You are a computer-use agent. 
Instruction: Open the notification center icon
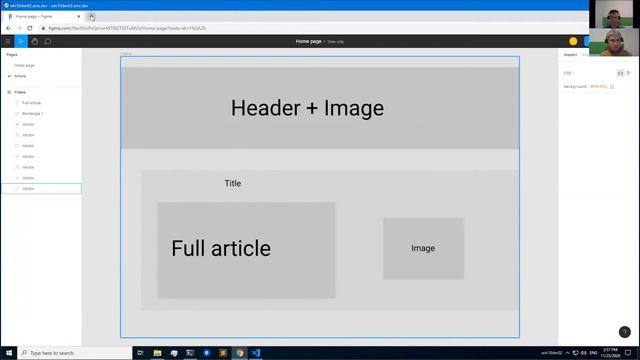point(628,353)
